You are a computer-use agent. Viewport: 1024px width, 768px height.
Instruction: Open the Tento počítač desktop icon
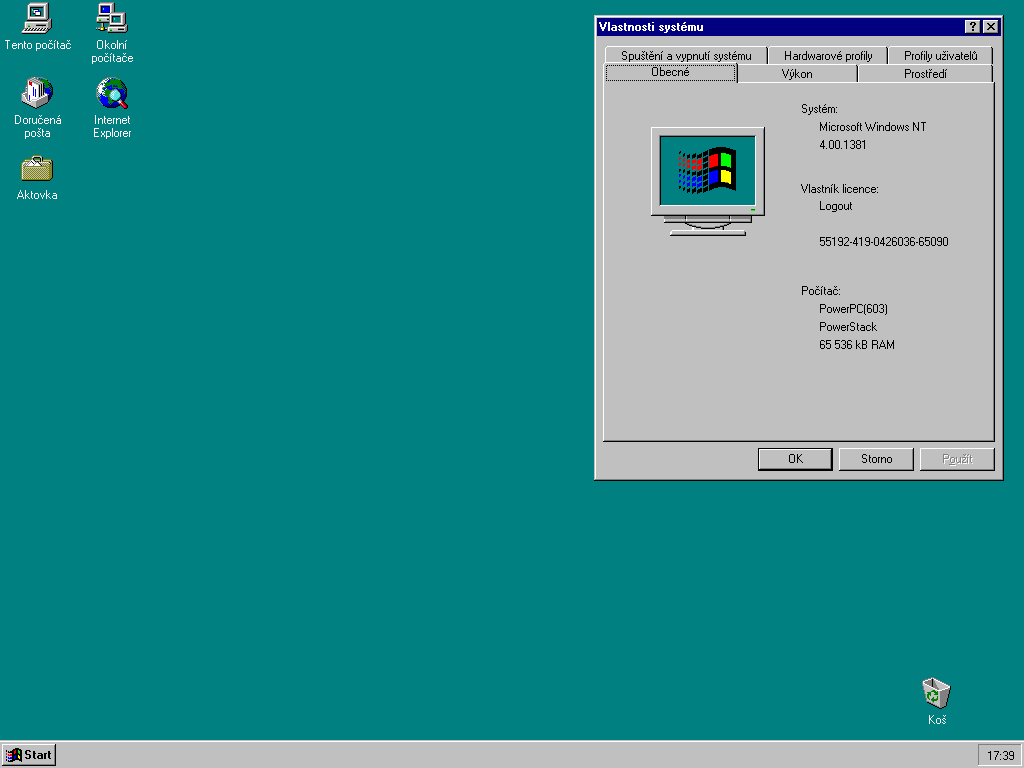[37, 17]
